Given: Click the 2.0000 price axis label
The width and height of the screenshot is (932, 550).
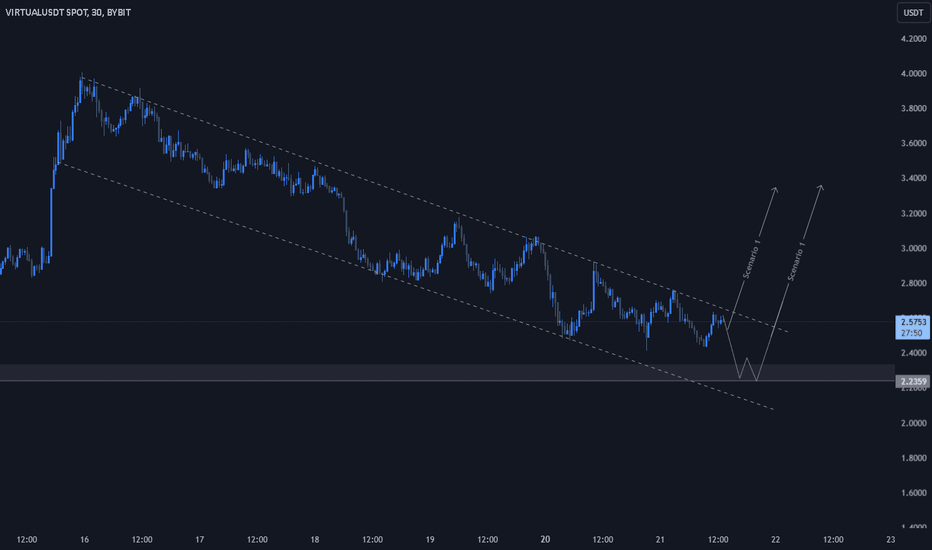Looking at the screenshot, I should (914, 423).
